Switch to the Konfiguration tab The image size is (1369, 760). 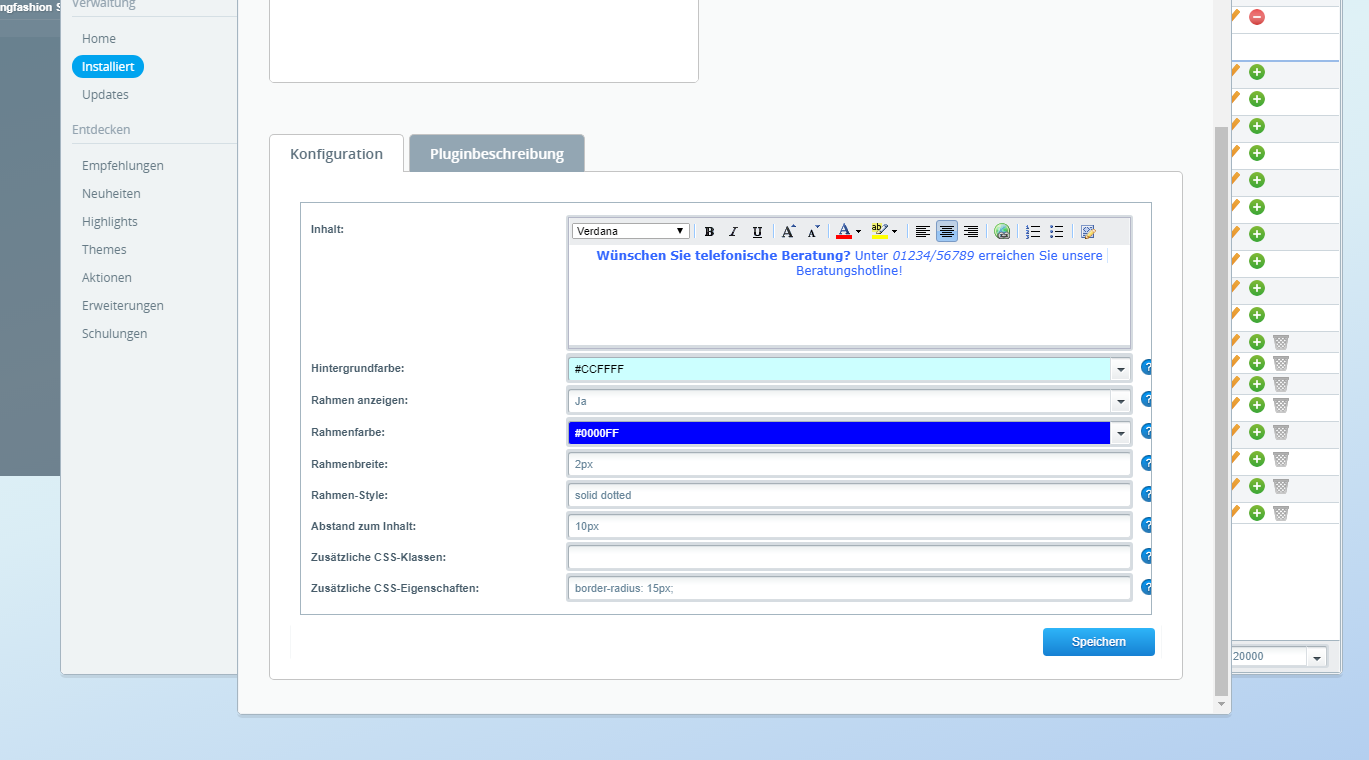coord(337,154)
